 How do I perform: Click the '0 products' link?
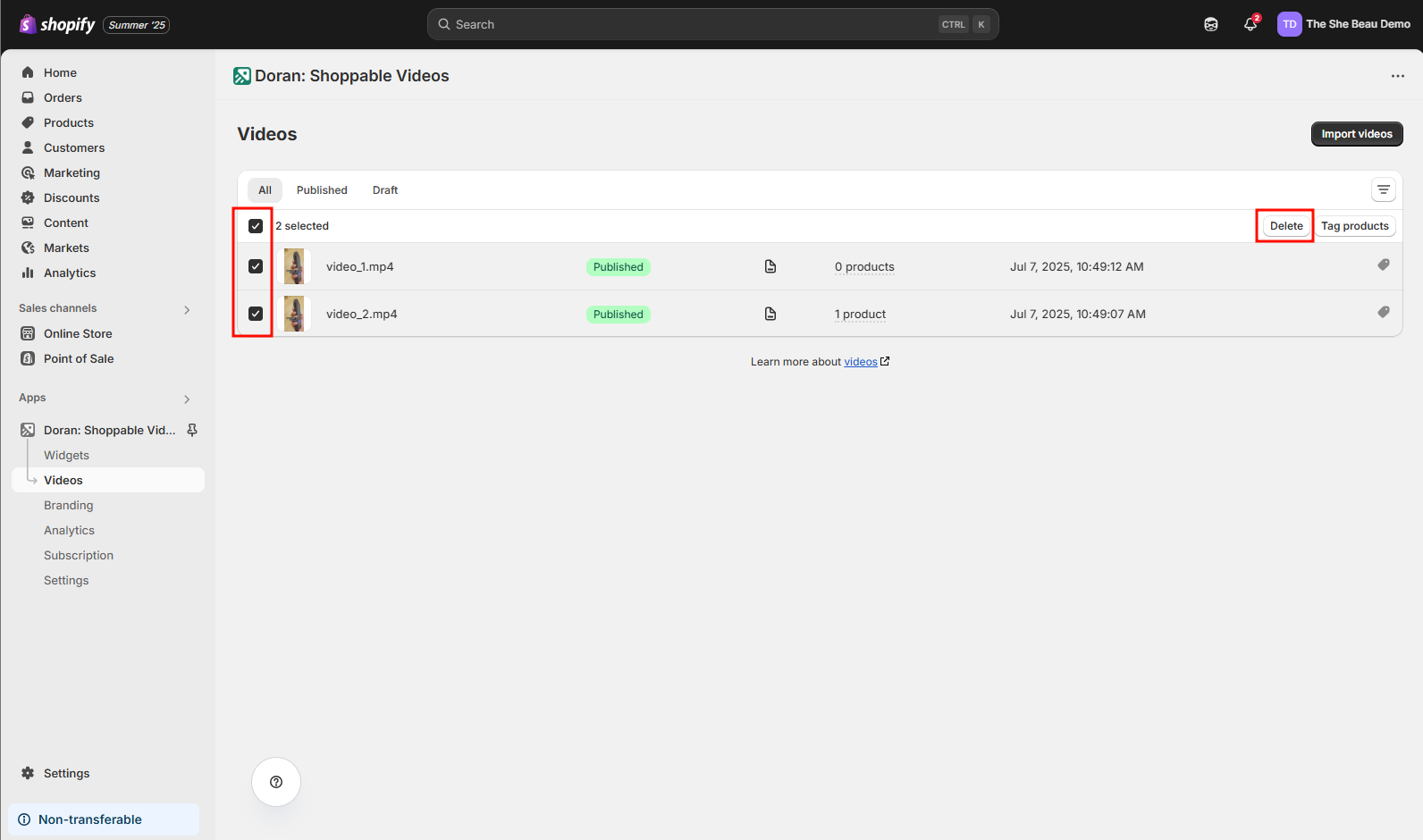click(864, 266)
